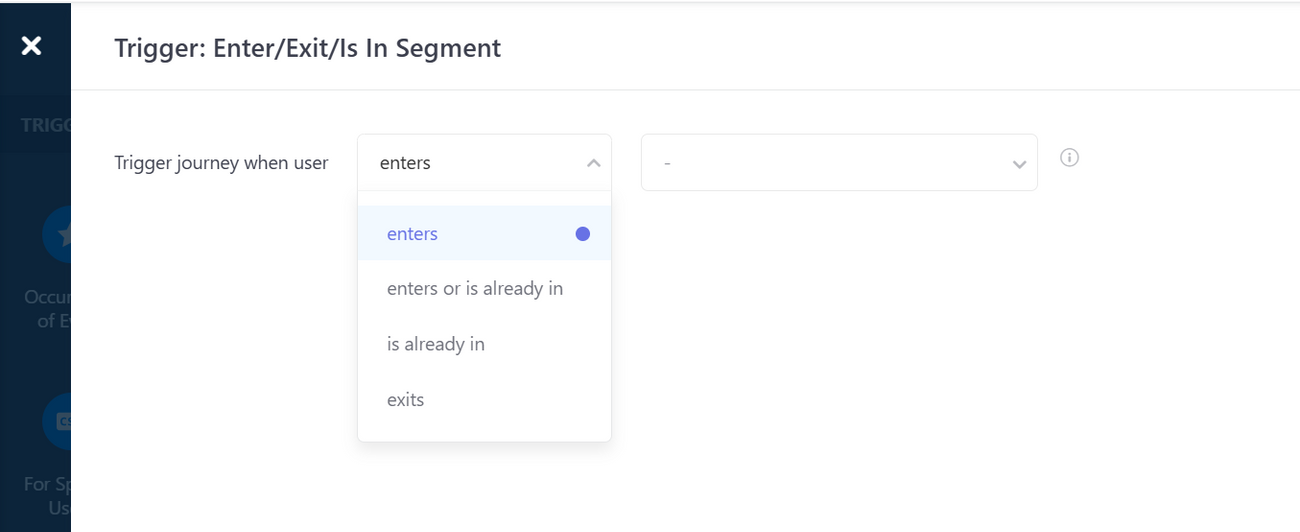Image resolution: width=1300 pixels, height=532 pixels.
Task: Open the empty segment selection field
Action: (x=820, y=163)
